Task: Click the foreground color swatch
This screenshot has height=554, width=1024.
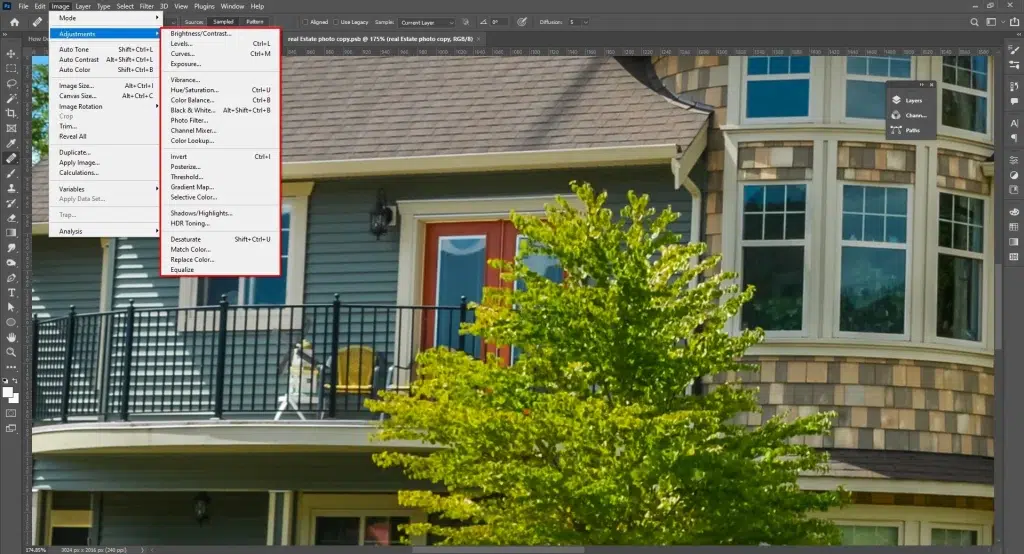Action: click(x=9, y=392)
